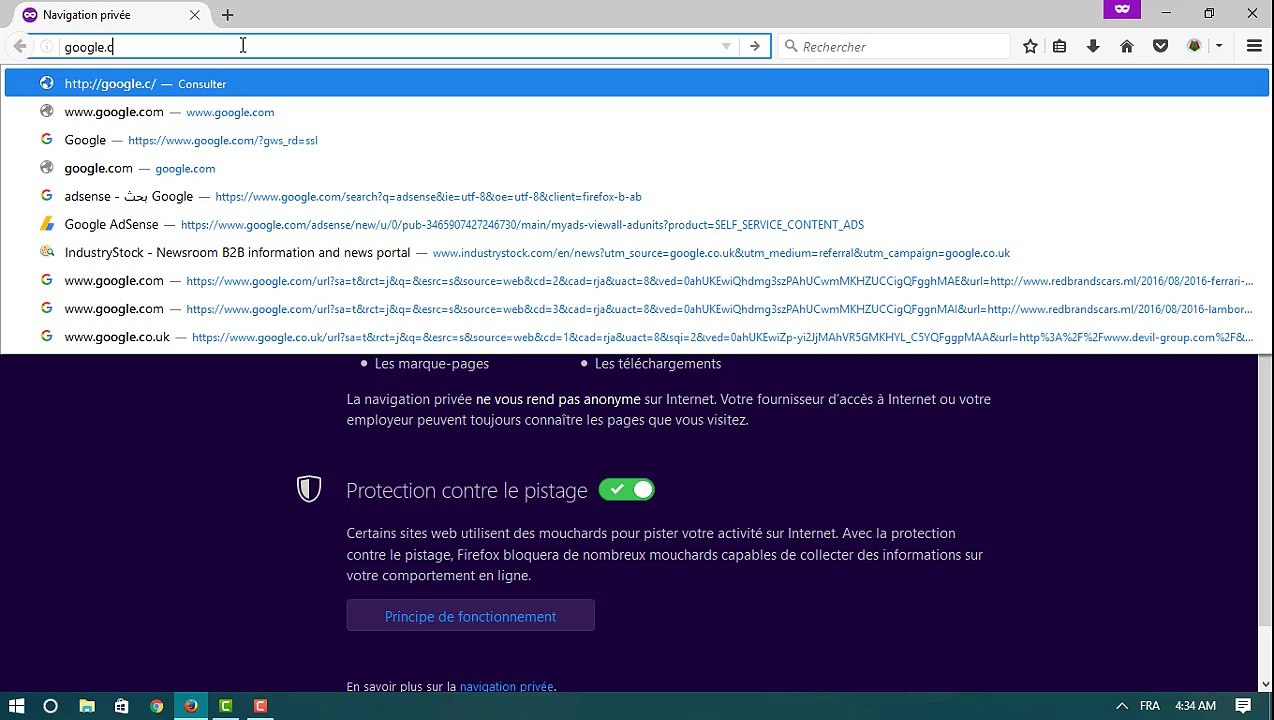
Task: Click the private browsing mask icon
Action: point(1122,9)
